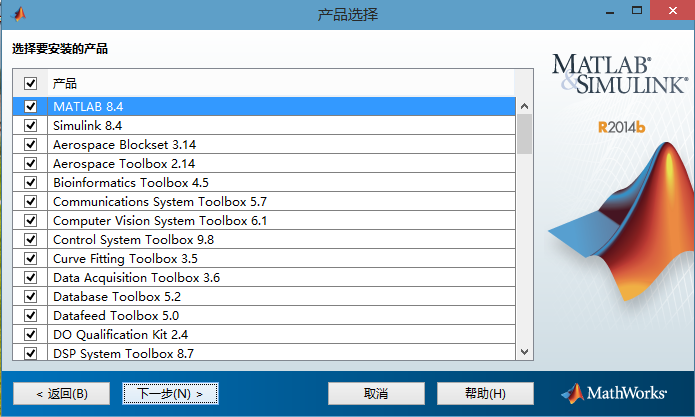Click the MathWorks logo at bottom right

pos(621,393)
